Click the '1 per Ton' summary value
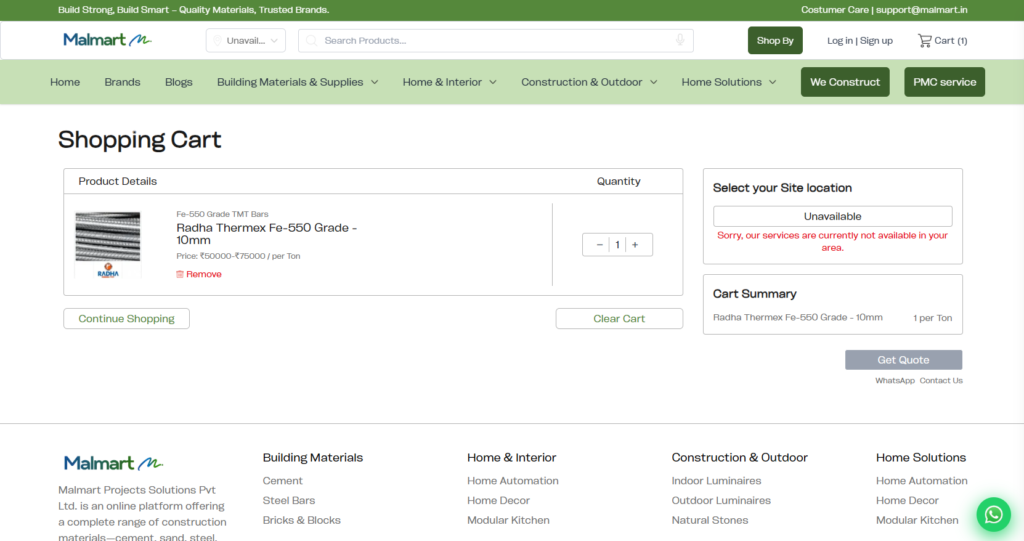1024x541 pixels. point(933,318)
